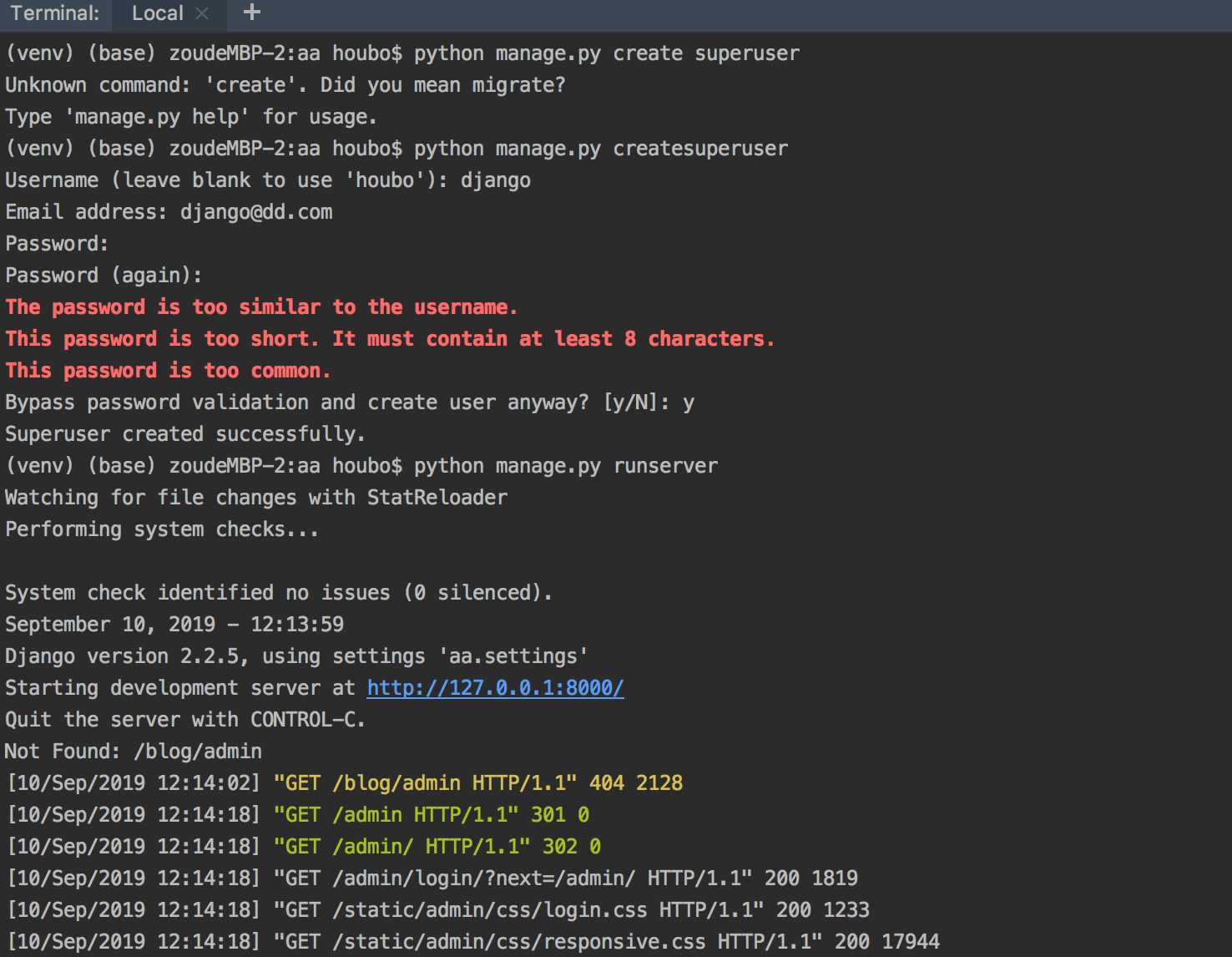The image size is (1232, 957).
Task: Click the 'Terminal:' panel label
Action: 54,13
